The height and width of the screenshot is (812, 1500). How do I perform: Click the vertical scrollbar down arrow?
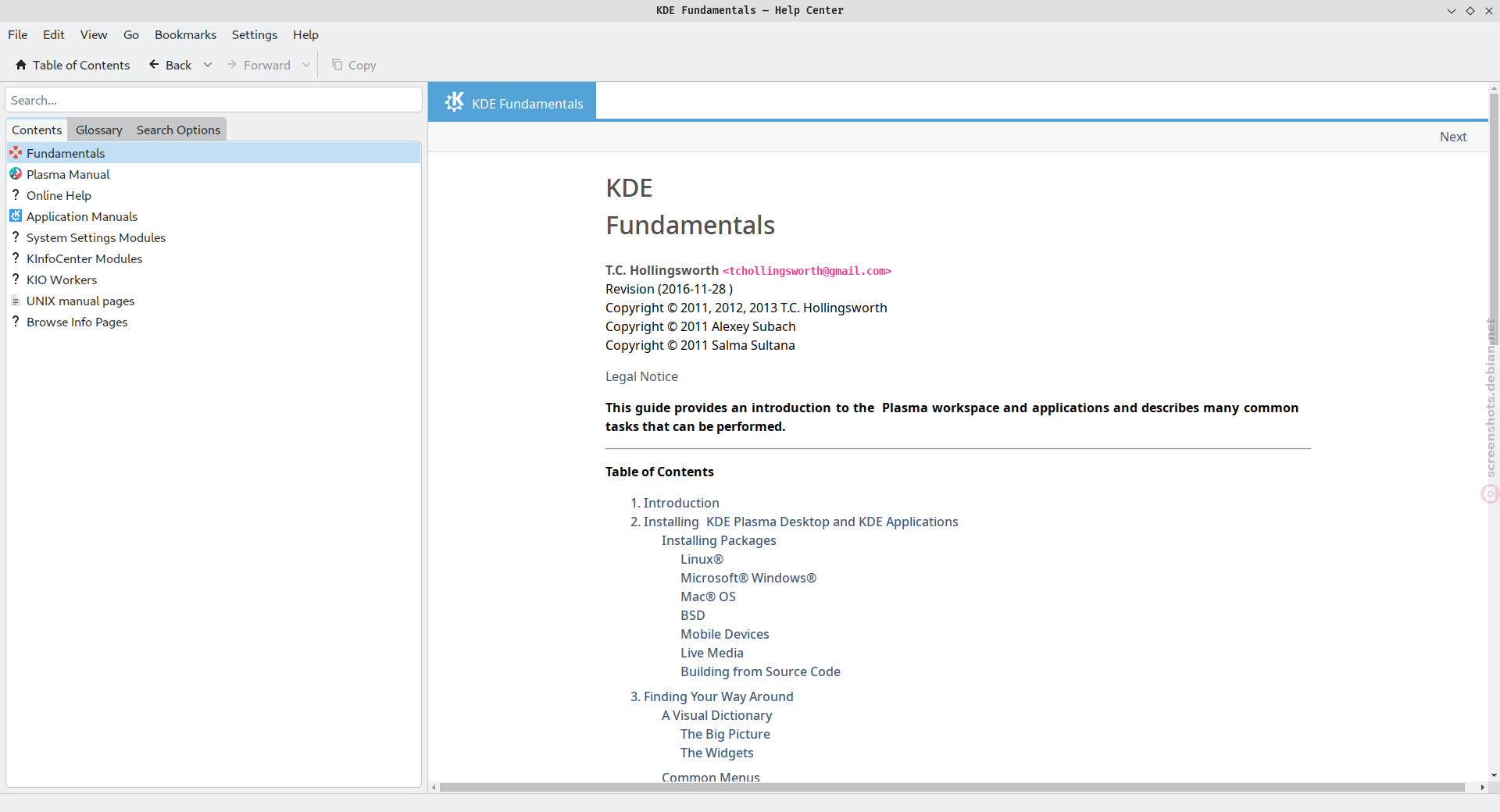(x=1494, y=776)
